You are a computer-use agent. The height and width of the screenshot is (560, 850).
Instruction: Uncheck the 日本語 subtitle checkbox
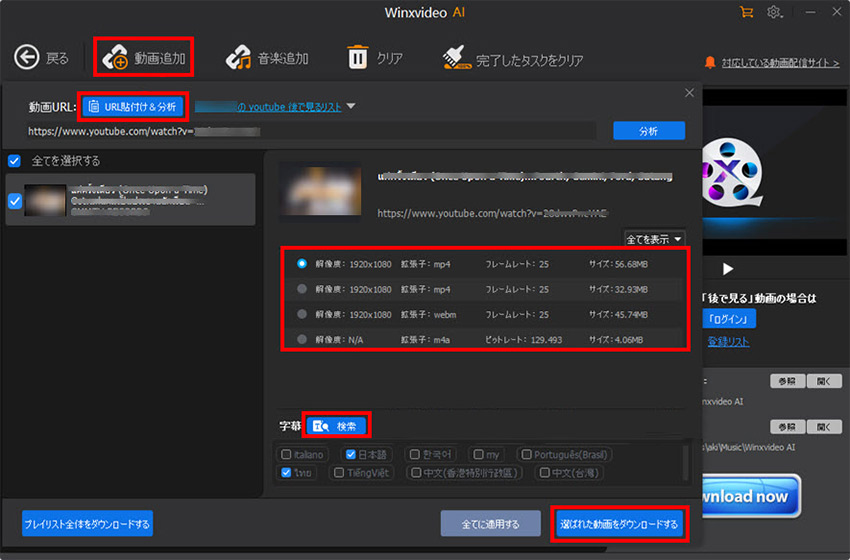tap(351, 454)
